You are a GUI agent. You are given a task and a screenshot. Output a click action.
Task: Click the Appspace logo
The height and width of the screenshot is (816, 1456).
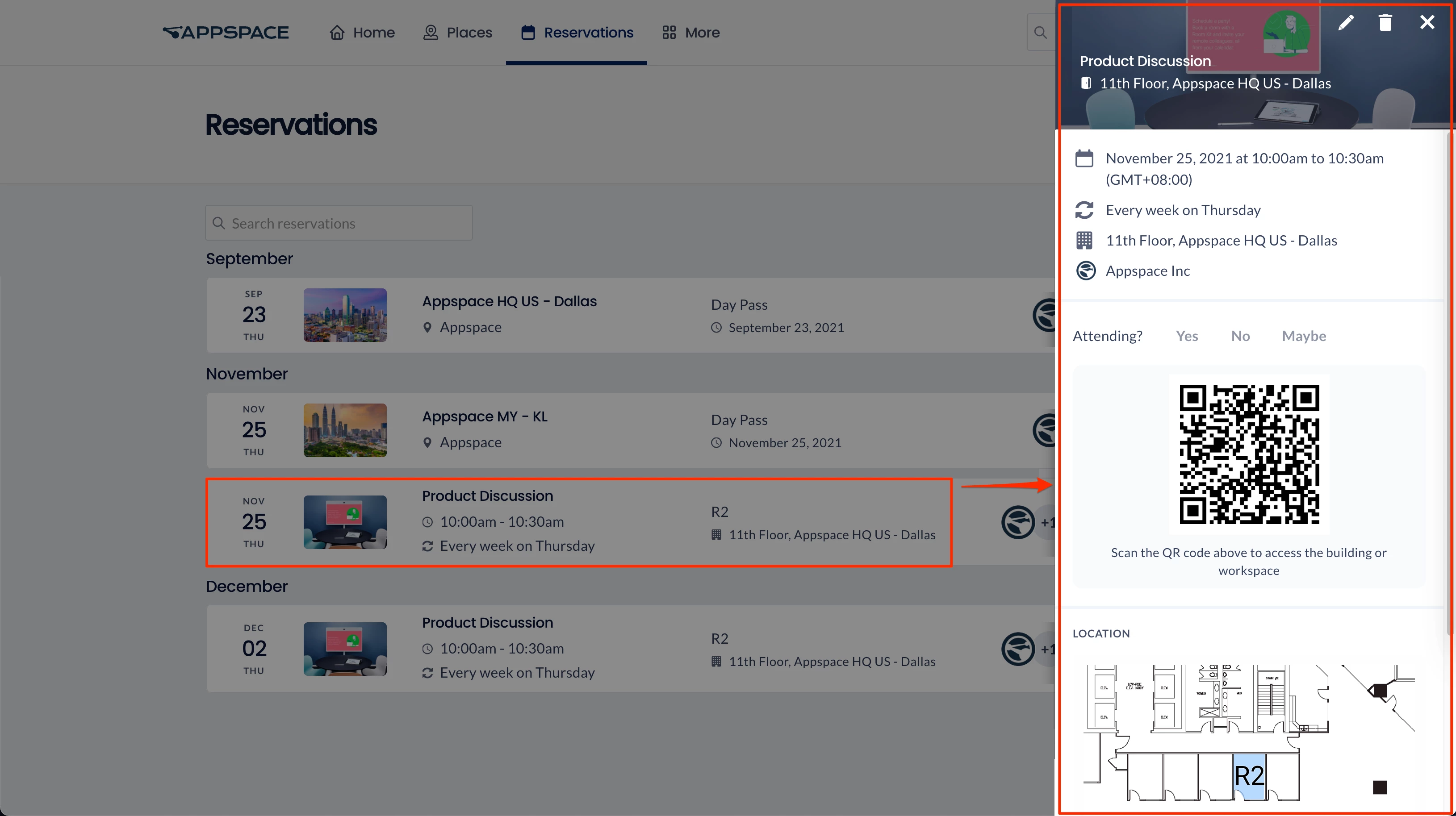click(226, 32)
